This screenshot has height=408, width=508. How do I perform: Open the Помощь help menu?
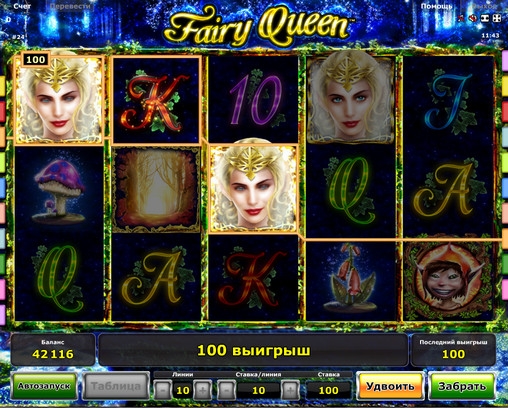coord(437,6)
